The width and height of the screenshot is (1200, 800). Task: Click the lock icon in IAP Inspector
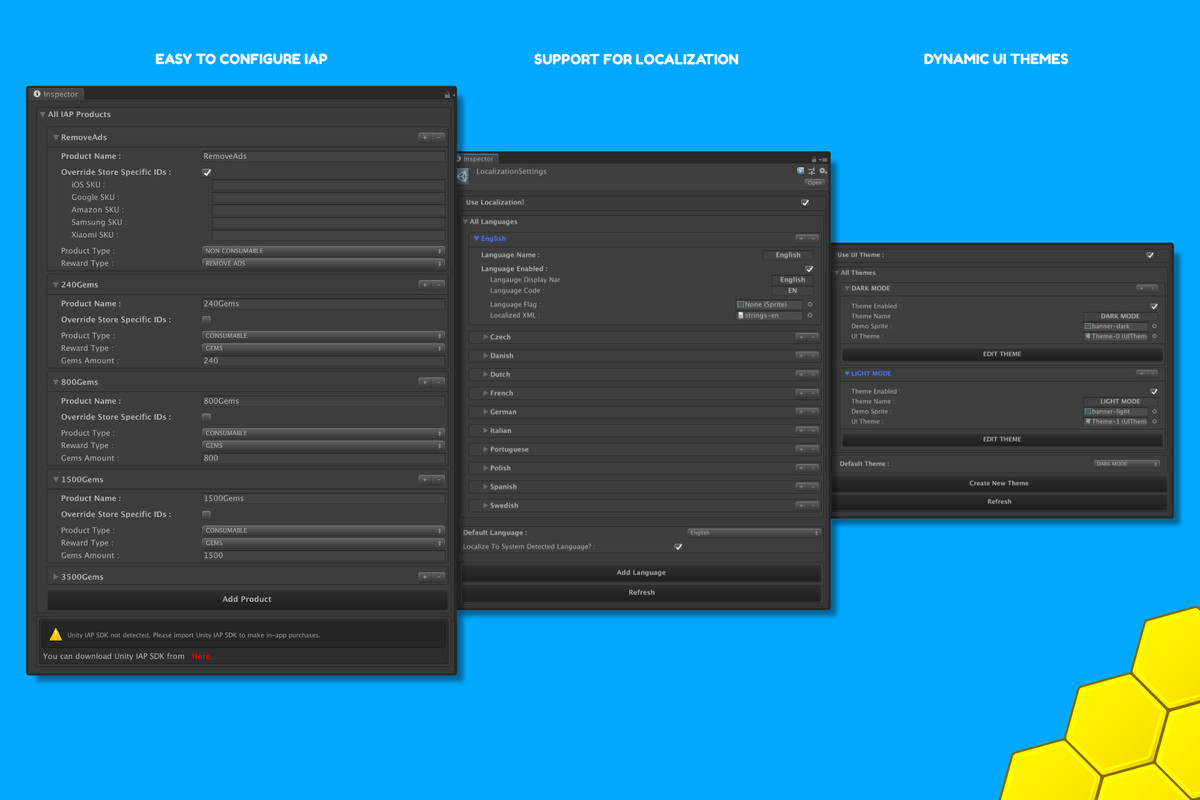coord(447,95)
